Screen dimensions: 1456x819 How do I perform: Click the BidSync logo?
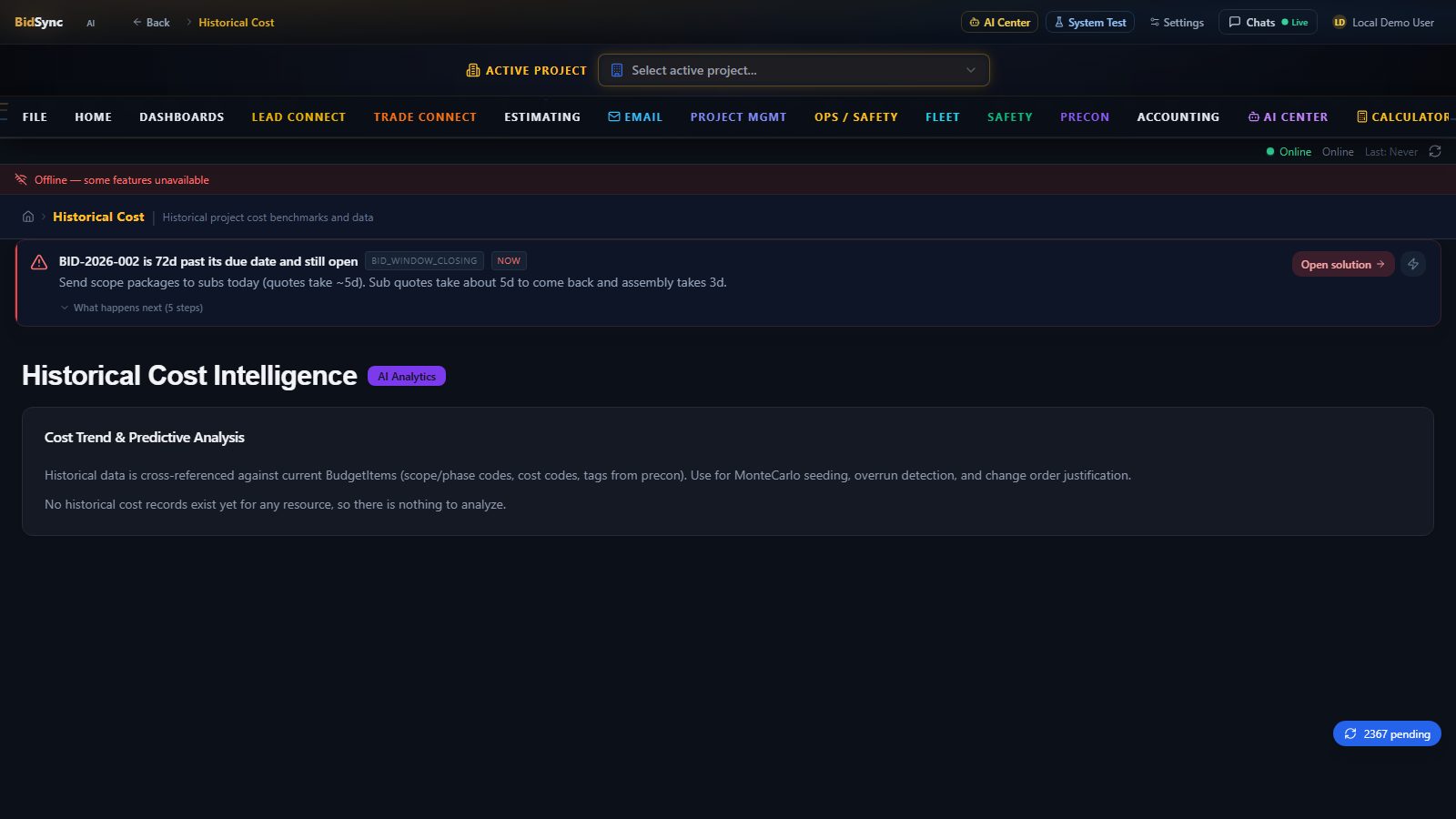coord(39,22)
